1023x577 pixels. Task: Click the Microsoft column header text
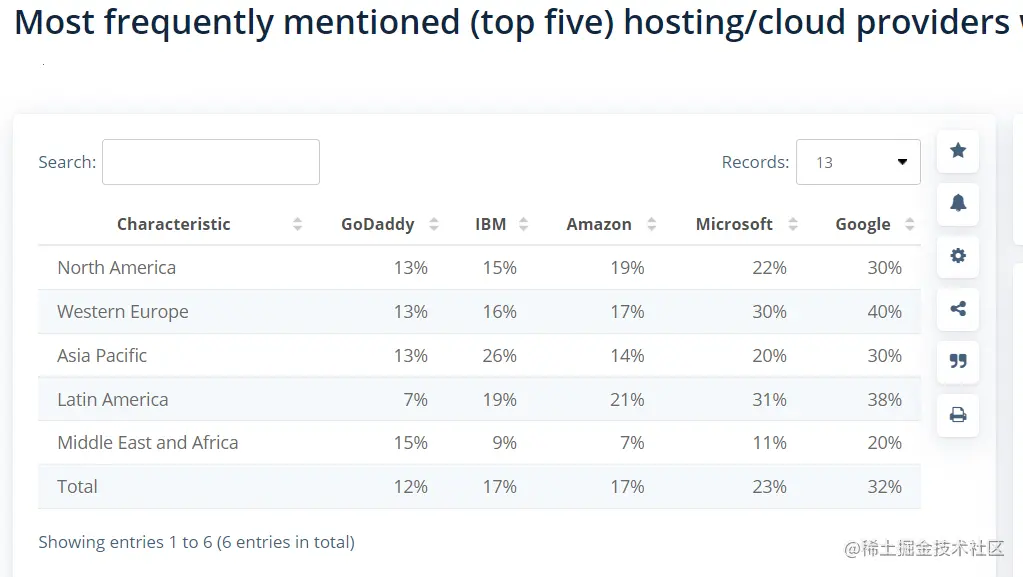(x=734, y=224)
